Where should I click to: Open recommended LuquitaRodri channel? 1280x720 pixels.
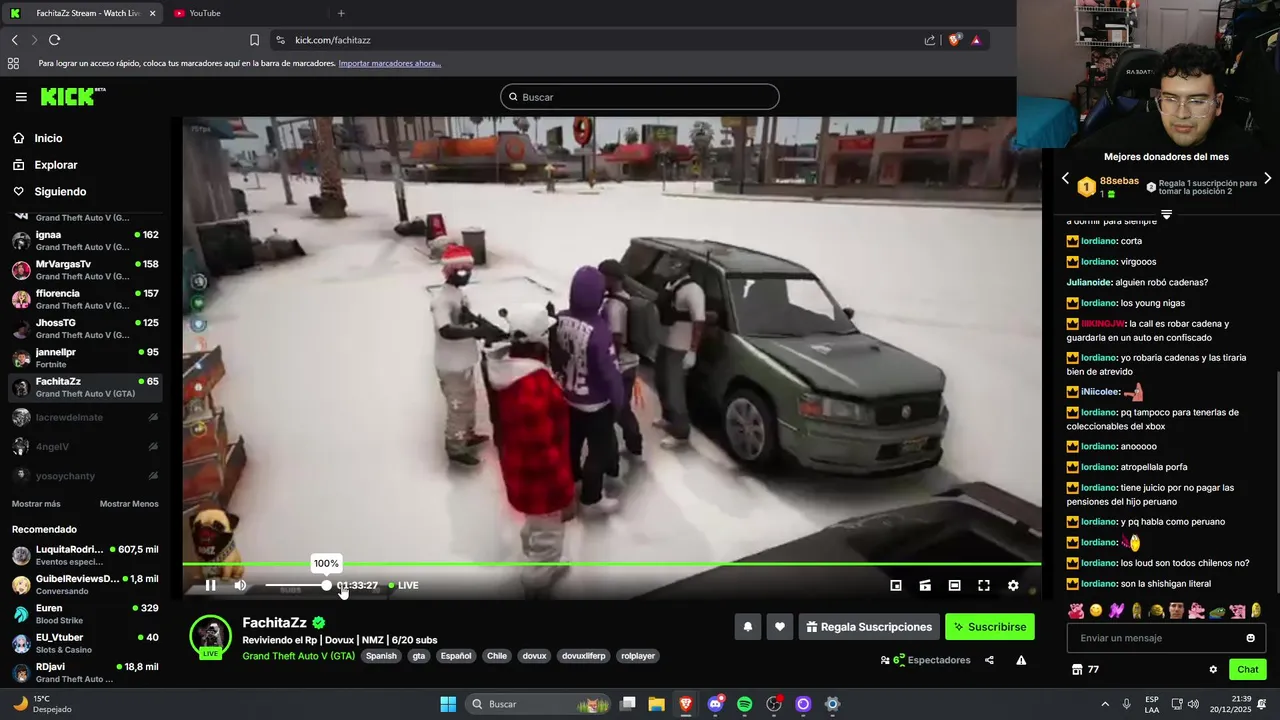coord(85,555)
